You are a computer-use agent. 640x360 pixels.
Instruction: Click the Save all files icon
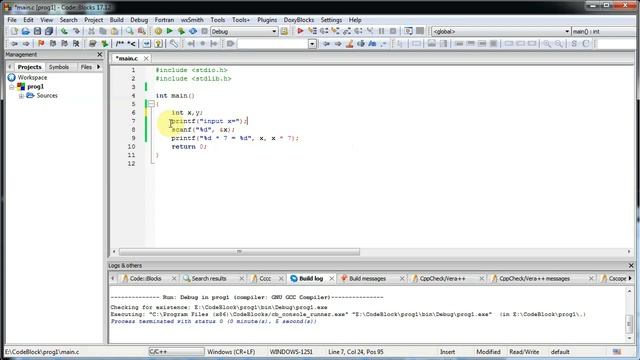pos(49,31)
